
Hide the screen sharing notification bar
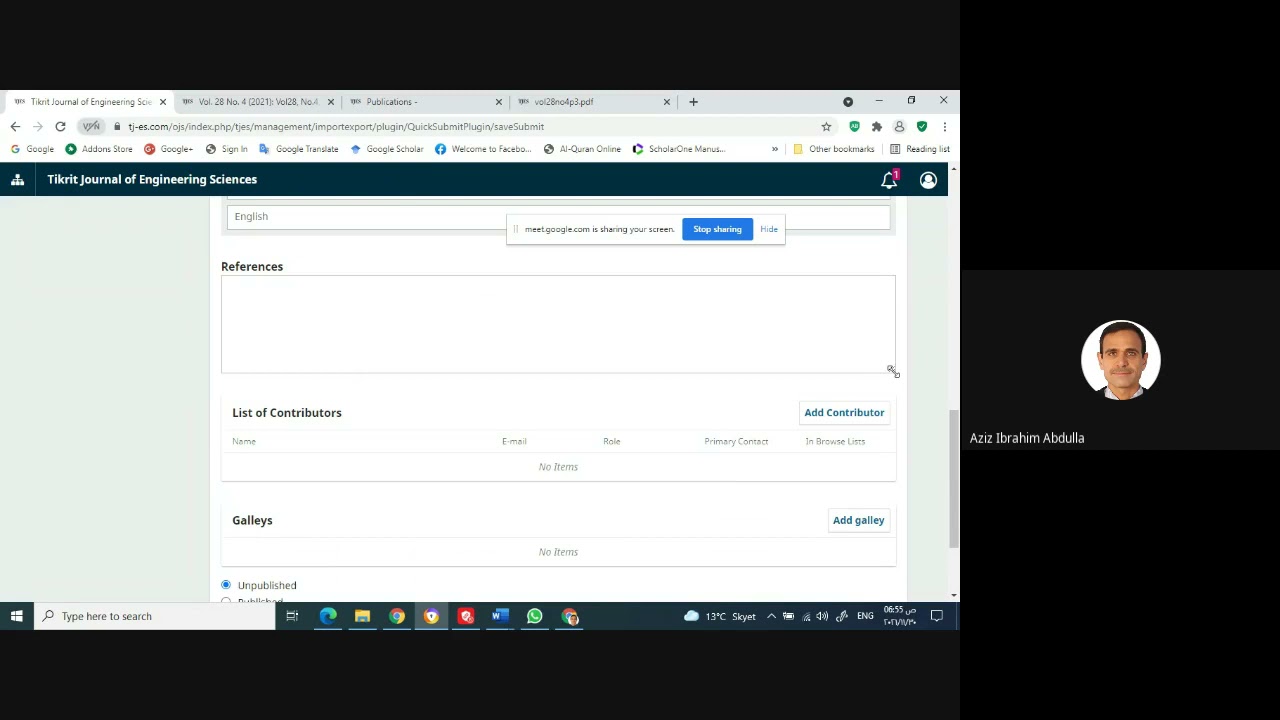[768, 230]
